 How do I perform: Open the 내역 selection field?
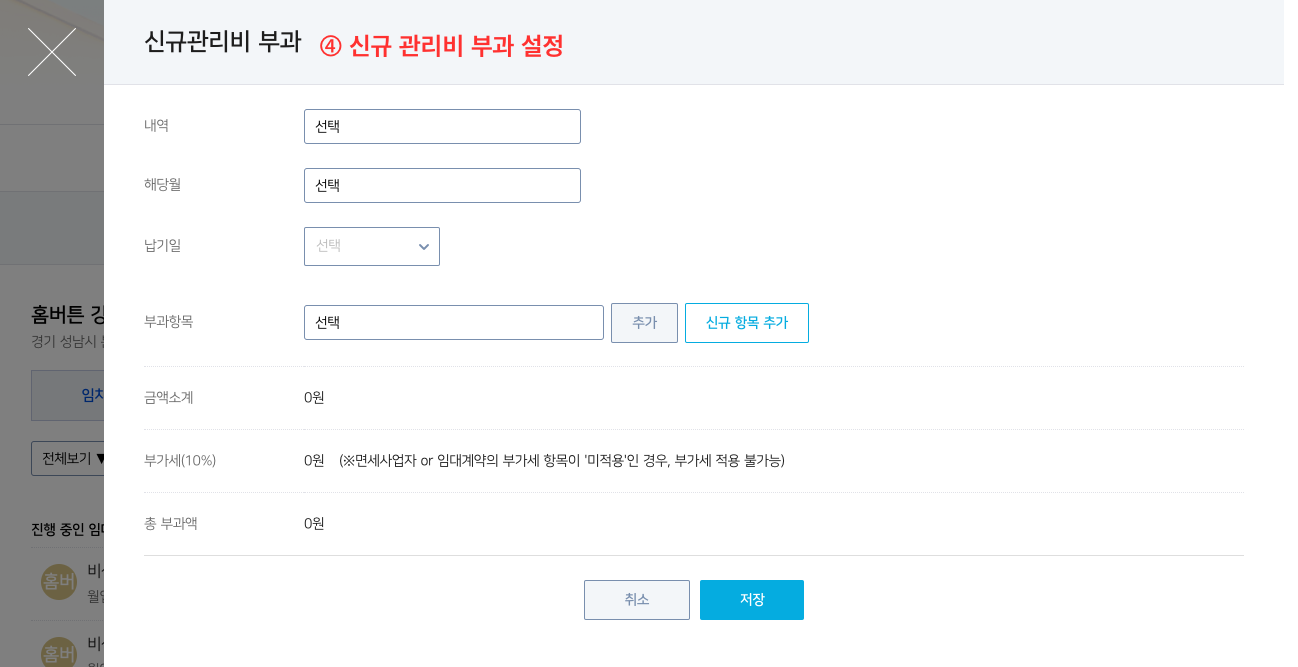click(x=442, y=127)
